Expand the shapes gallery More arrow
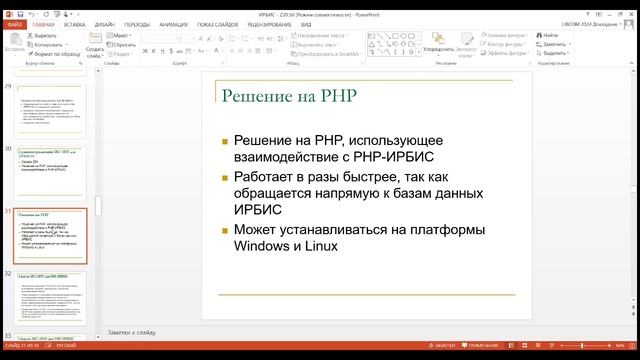The width and height of the screenshot is (640, 360). (x=419, y=52)
